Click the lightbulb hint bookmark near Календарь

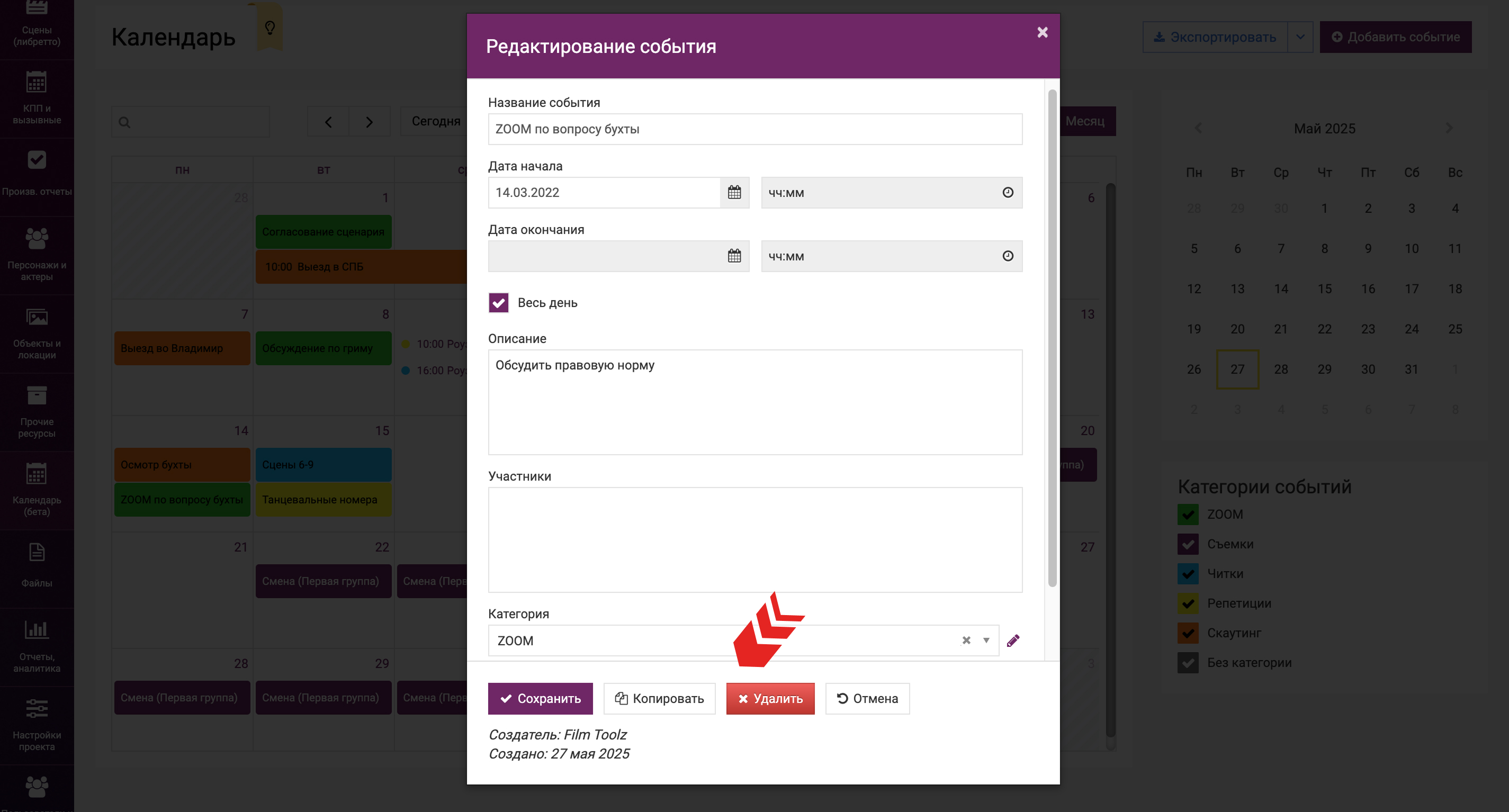coord(270,28)
